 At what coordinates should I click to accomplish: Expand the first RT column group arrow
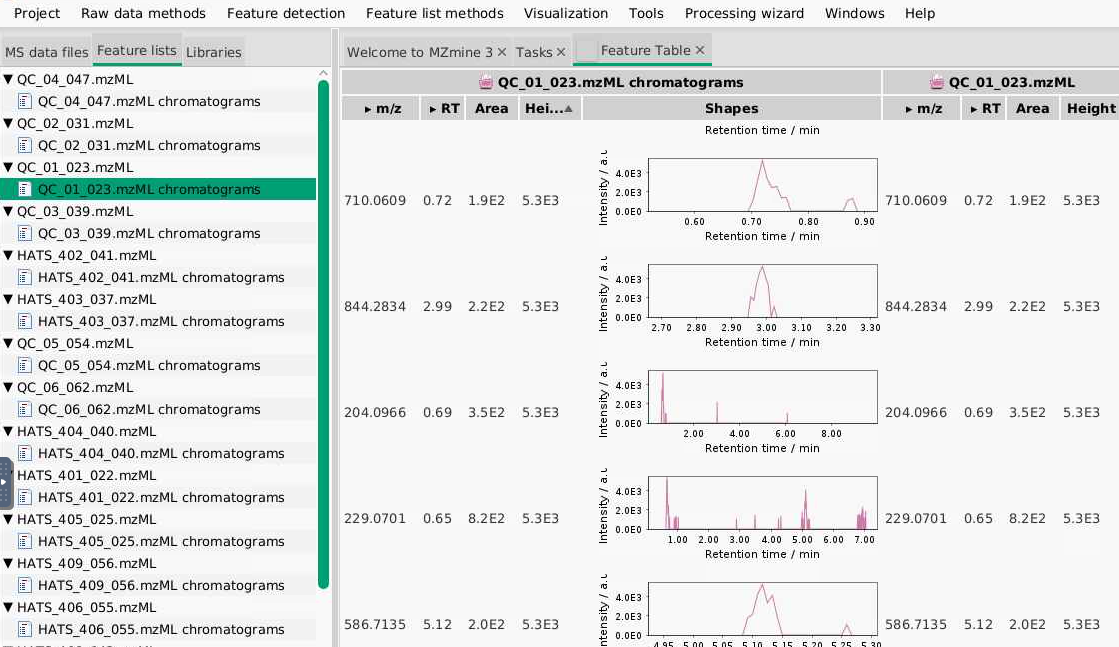pyautogui.click(x=433, y=109)
